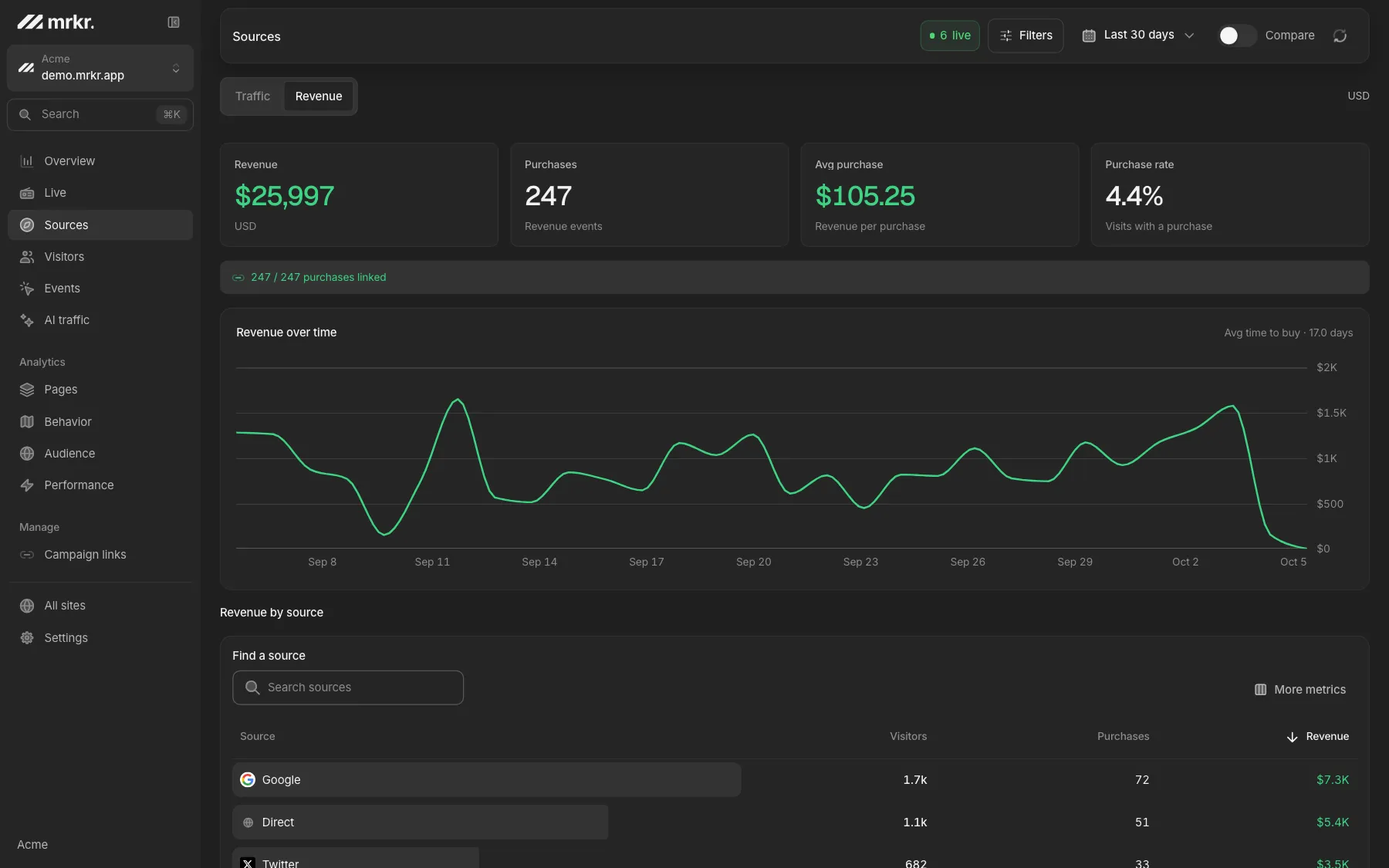Viewport: 1389px width, 868px height.
Task: Click the Revenue sort arrow icon
Action: [x=1293, y=738]
